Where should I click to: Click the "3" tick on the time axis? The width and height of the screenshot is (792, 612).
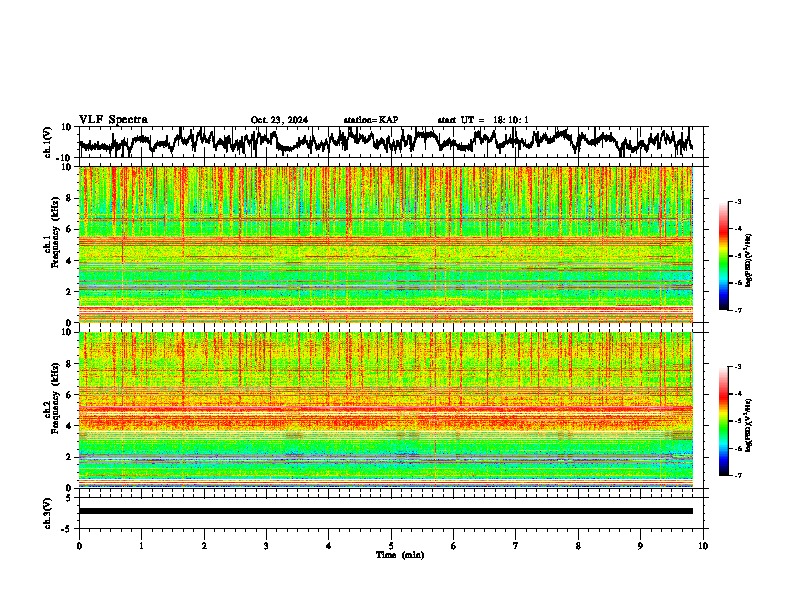click(266, 546)
